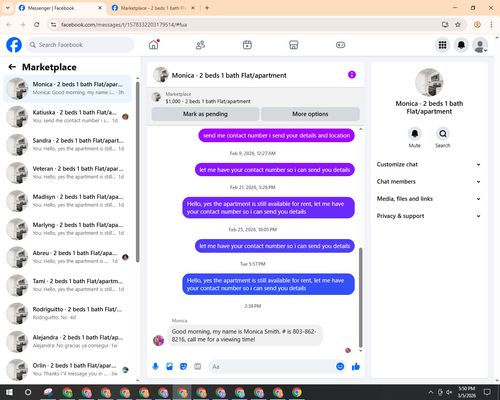The height and width of the screenshot is (400, 500).
Task: Open Alejandra's conversation
Action: point(67,341)
